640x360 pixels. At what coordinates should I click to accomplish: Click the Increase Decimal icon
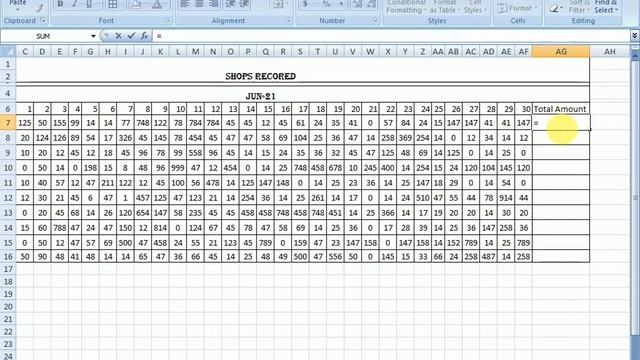[x=358, y=4]
